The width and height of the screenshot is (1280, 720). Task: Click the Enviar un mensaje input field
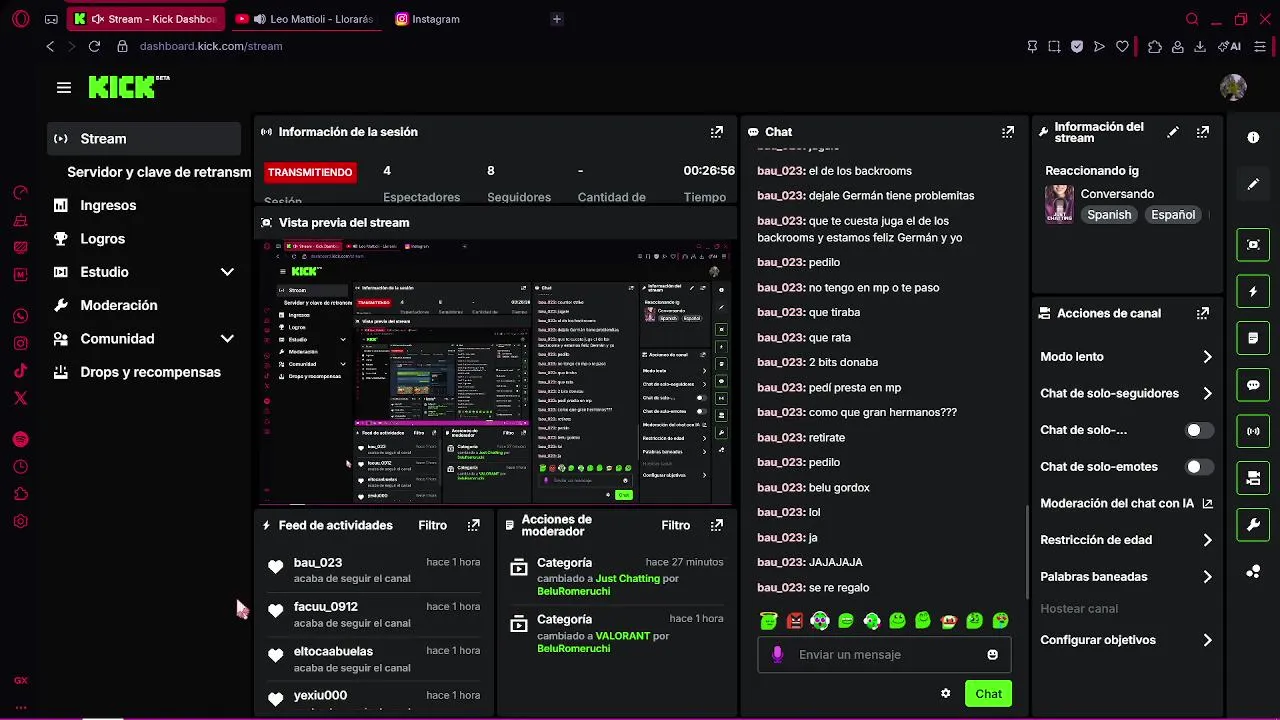pos(884,655)
